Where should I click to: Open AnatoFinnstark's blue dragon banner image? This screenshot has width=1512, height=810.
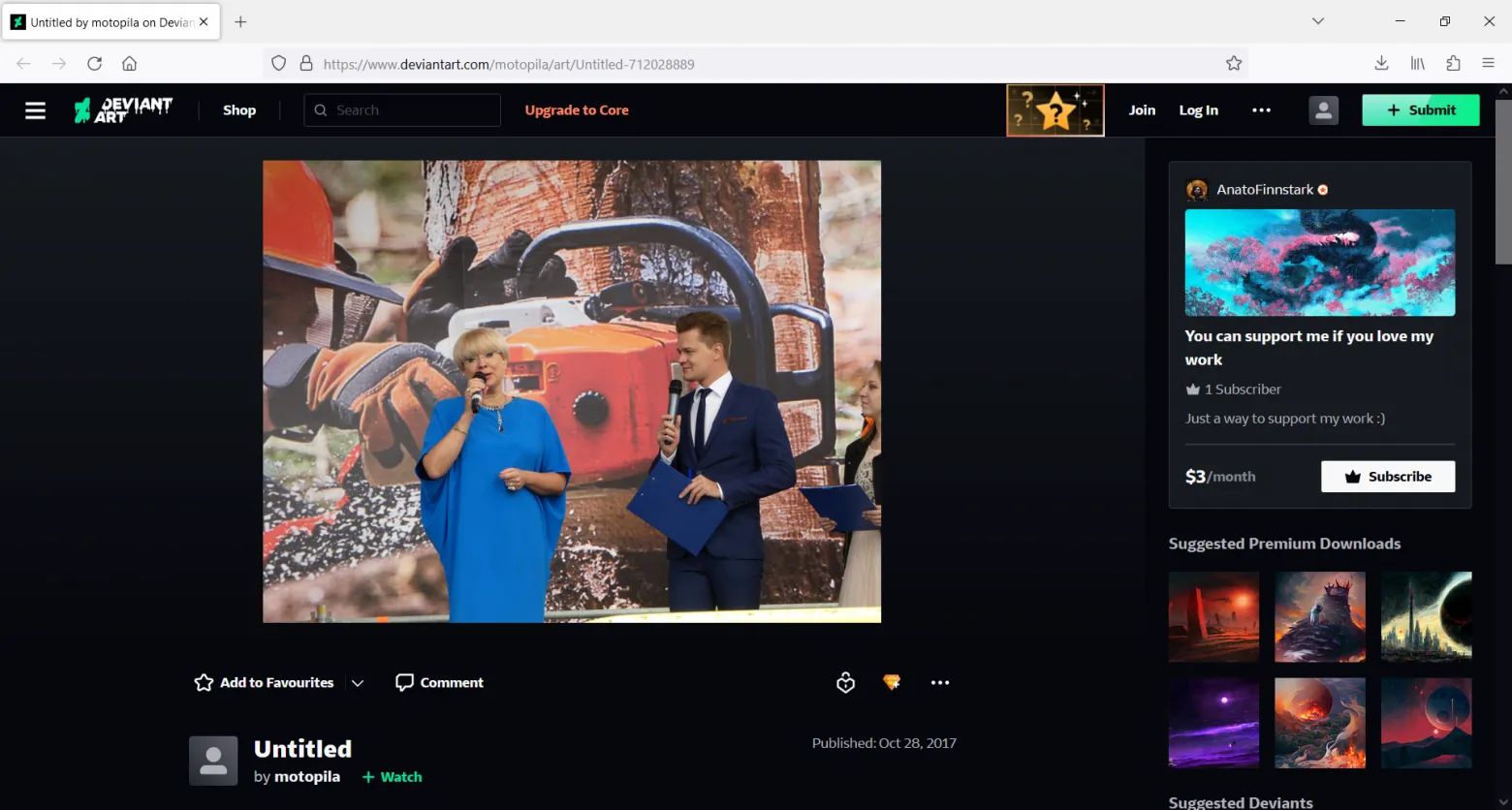point(1319,263)
